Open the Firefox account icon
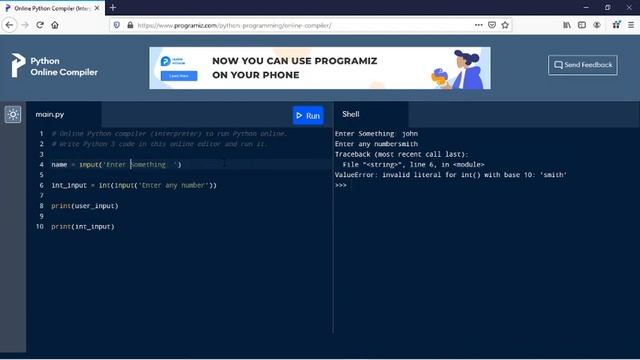 (597, 25)
